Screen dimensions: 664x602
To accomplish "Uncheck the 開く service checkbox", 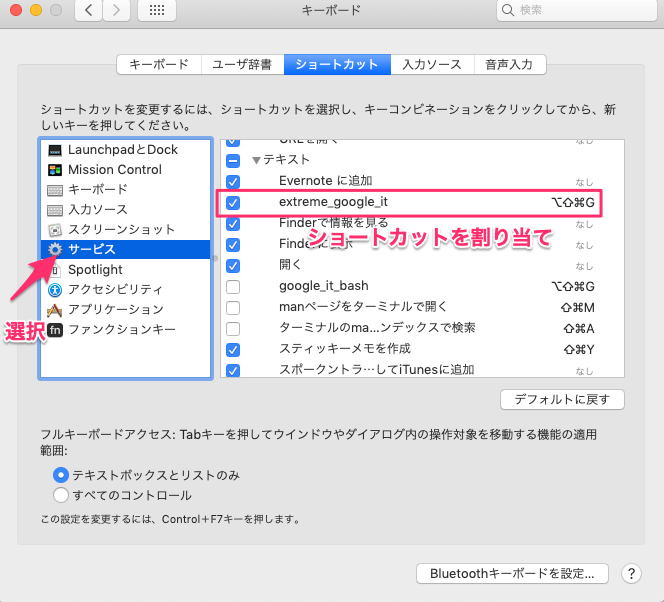I will (233, 266).
